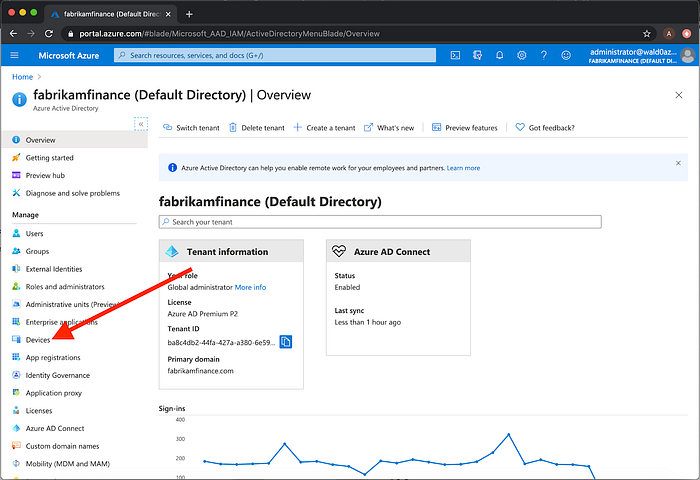
Task: Collapse the left navigation menu
Action: 141,124
